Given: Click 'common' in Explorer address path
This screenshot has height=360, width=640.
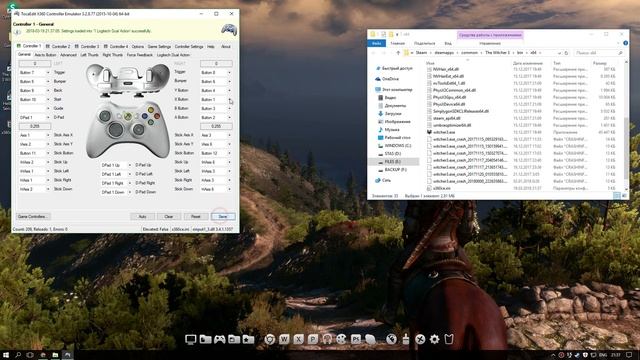Looking at the screenshot, I should pos(469,53).
